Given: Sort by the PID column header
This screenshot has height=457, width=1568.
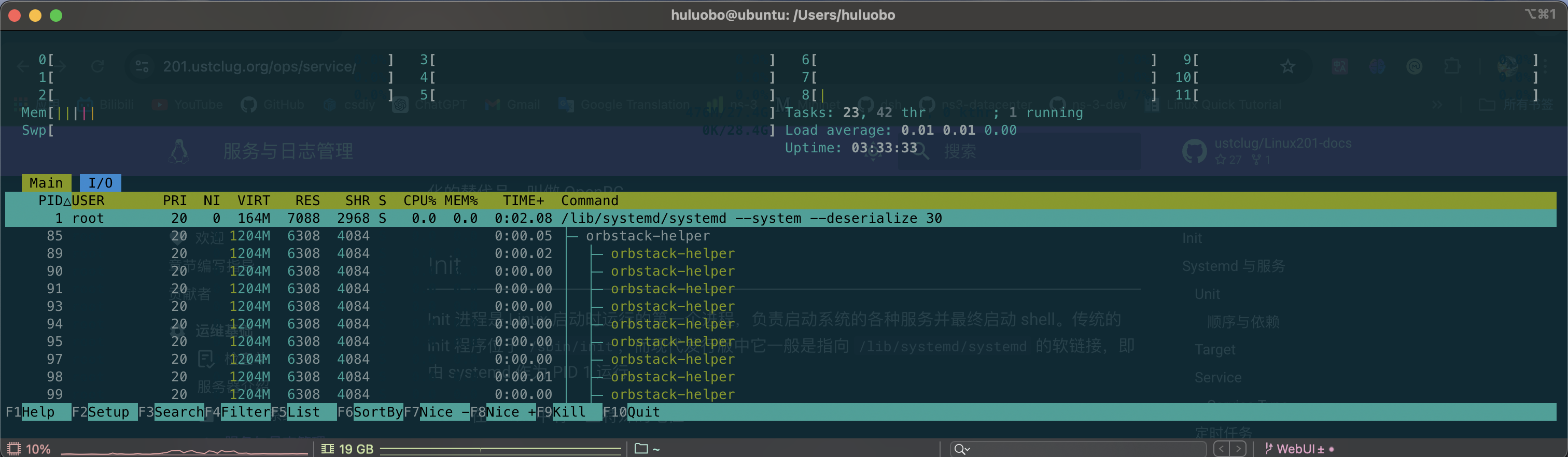Looking at the screenshot, I should click(x=50, y=200).
